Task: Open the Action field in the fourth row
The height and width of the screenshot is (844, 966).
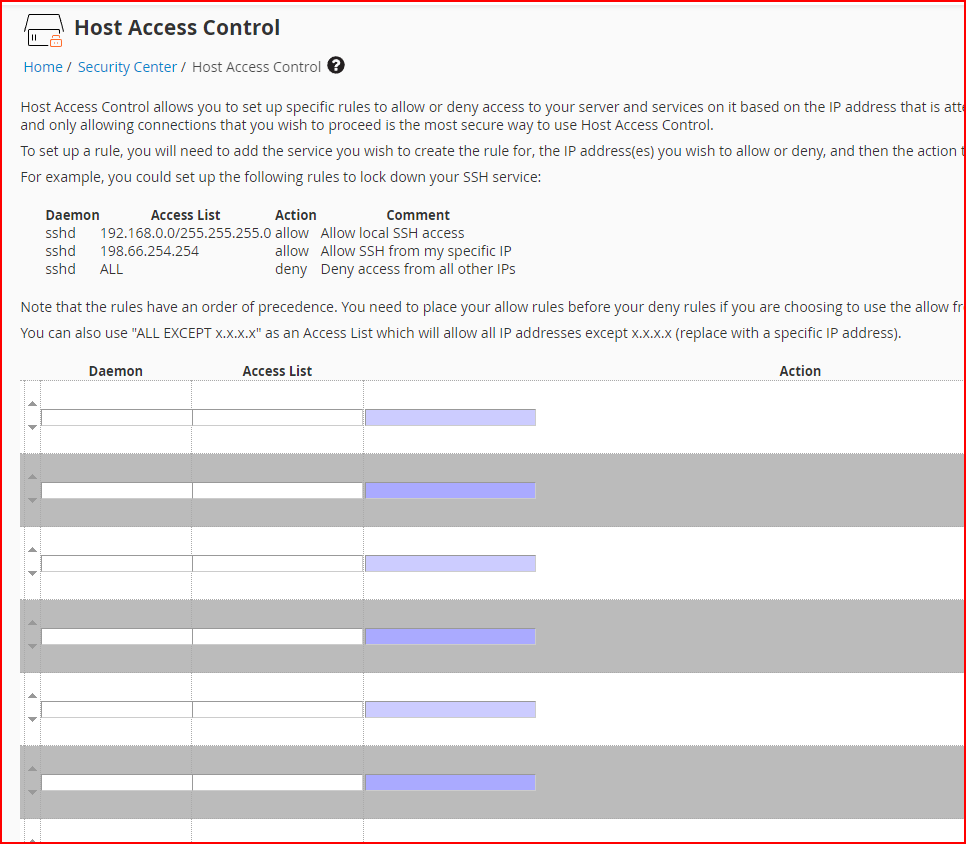Action: 450,637
